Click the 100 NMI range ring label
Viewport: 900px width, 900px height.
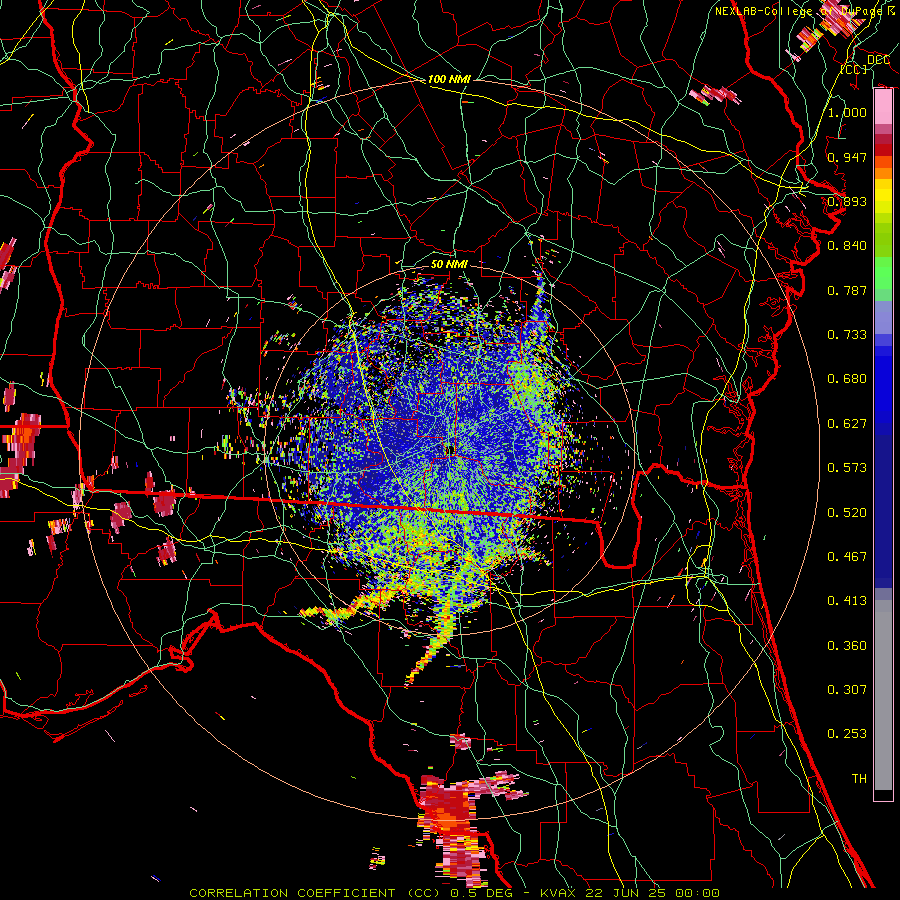point(449,79)
